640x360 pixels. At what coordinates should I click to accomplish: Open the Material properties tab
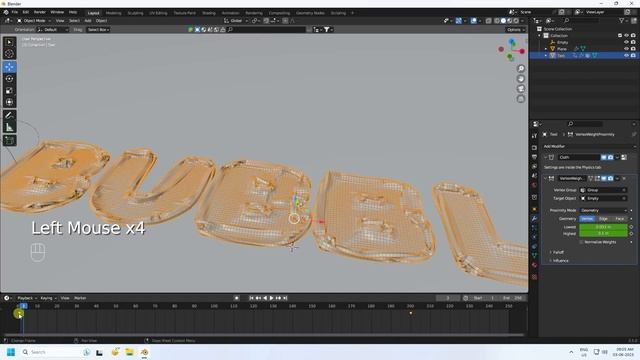[534, 265]
